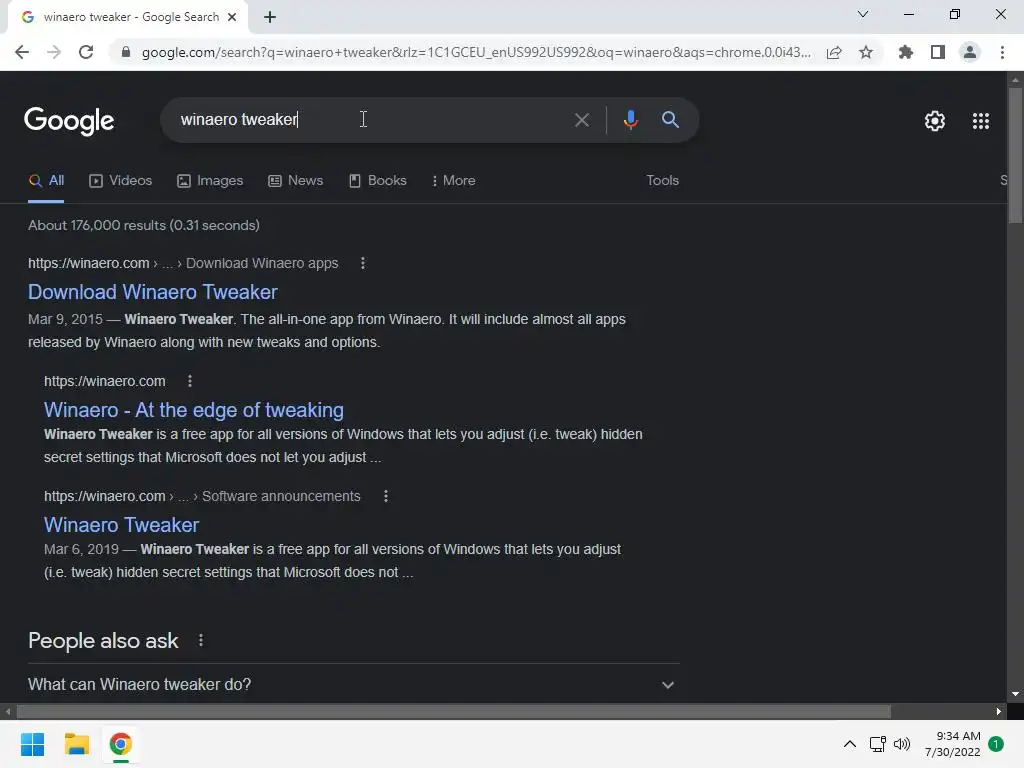
Task: Open File Explorer from the taskbar
Action: click(x=76, y=744)
